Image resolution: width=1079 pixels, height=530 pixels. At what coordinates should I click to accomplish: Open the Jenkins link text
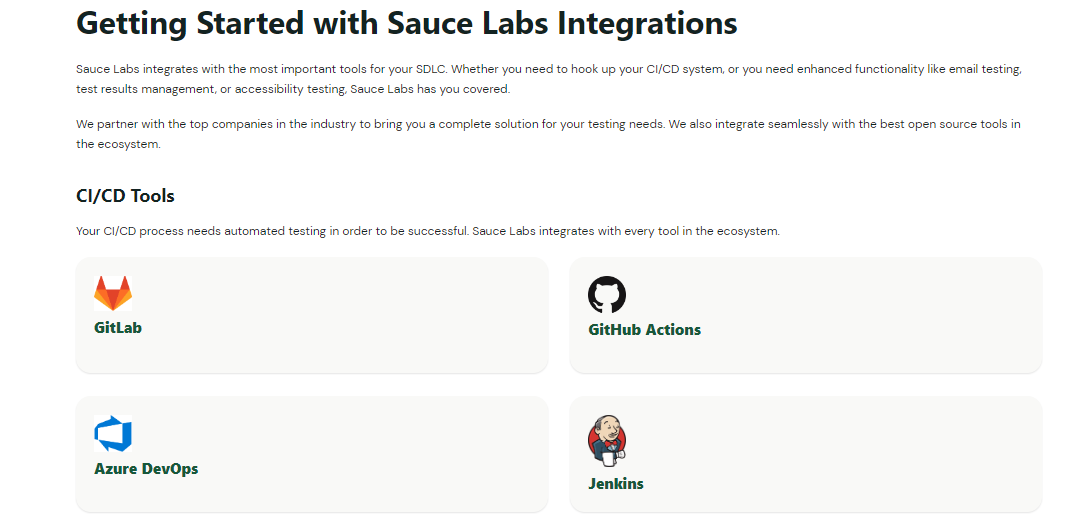[x=615, y=483]
